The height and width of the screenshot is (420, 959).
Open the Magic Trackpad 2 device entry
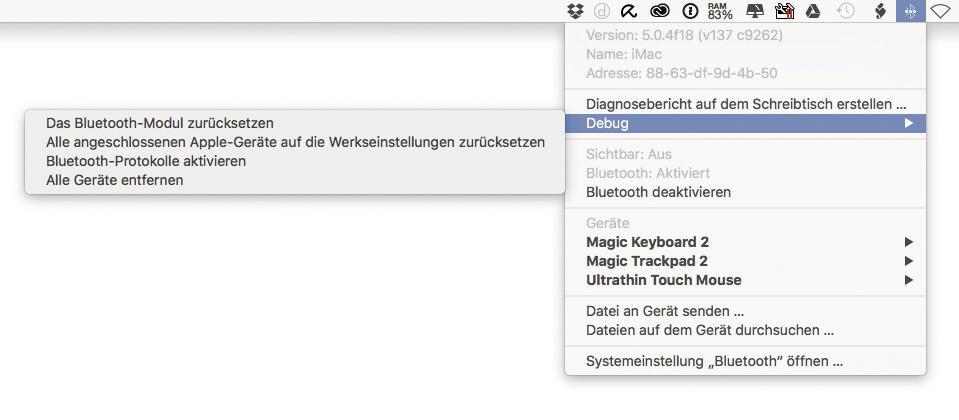pyautogui.click(x=746, y=261)
